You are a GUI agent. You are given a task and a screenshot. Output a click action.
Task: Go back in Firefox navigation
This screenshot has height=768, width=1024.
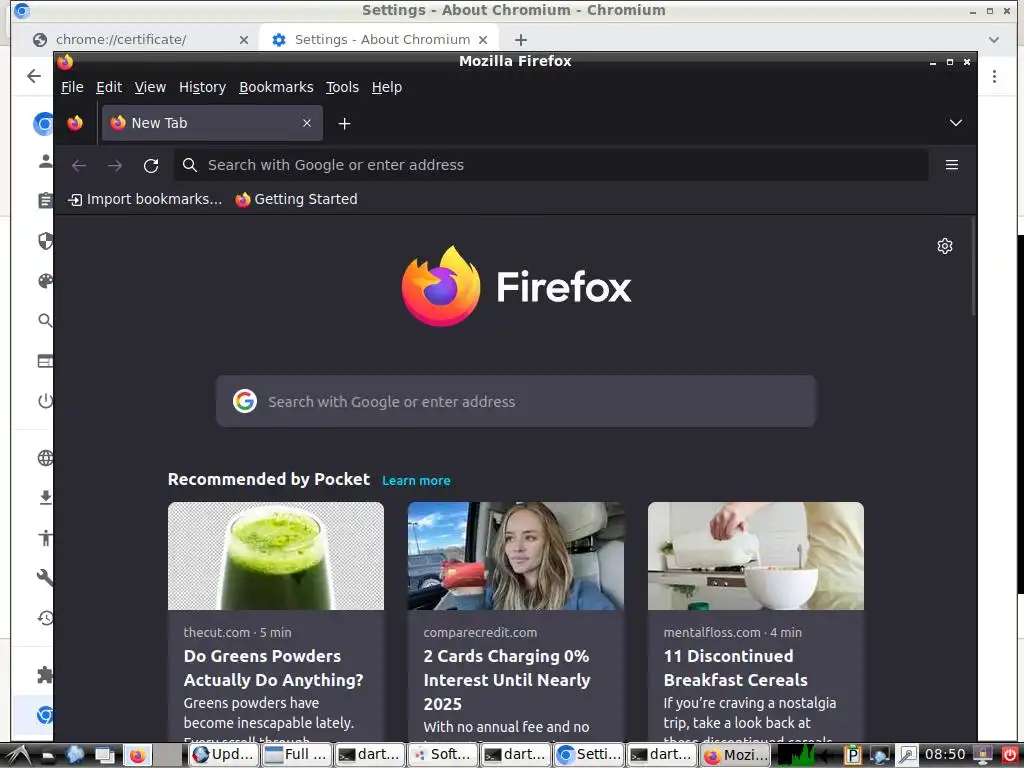coord(79,165)
